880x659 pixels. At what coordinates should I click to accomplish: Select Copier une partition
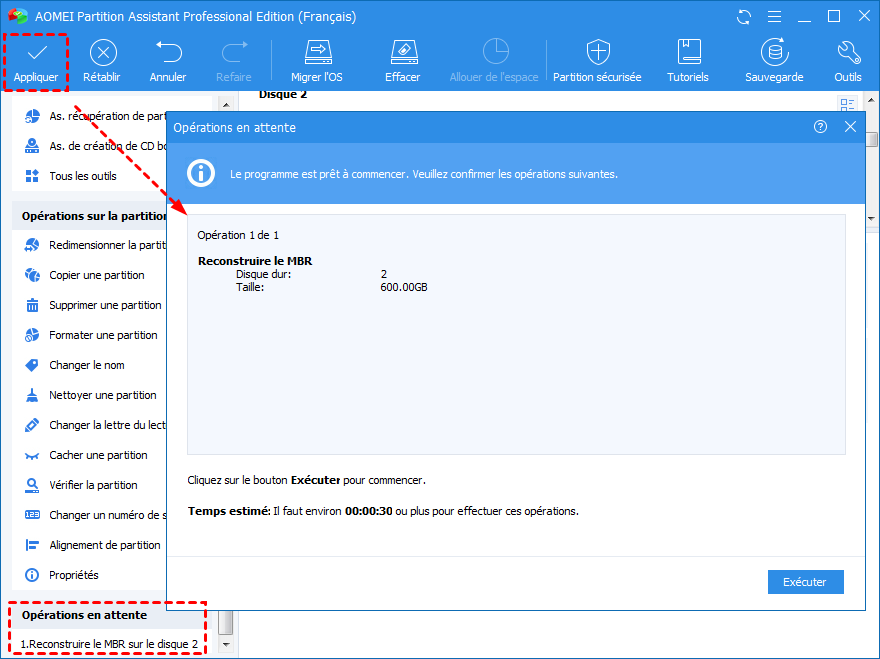85,275
